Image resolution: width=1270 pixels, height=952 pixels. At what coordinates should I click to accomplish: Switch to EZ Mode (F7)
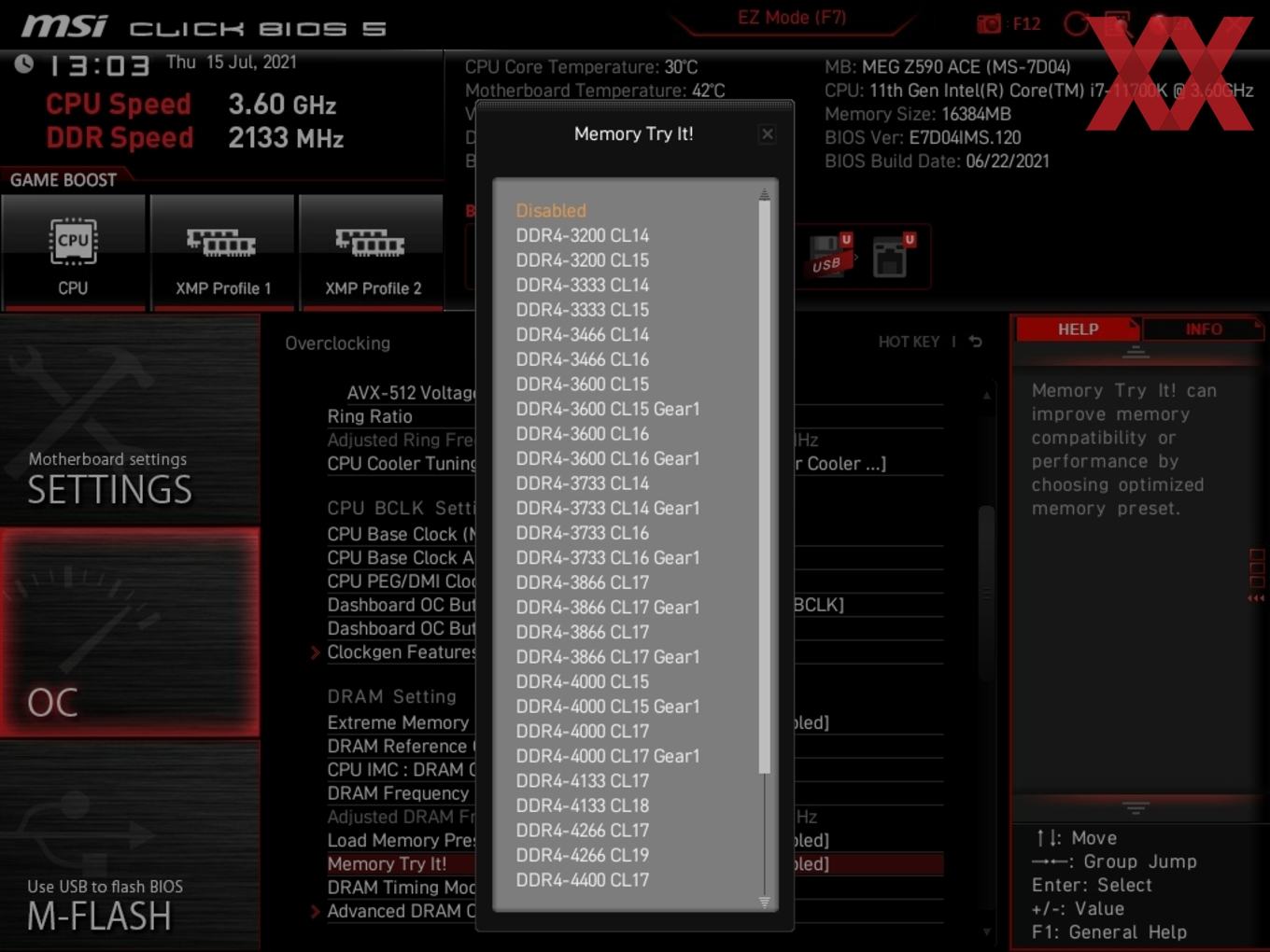pyautogui.click(x=792, y=18)
